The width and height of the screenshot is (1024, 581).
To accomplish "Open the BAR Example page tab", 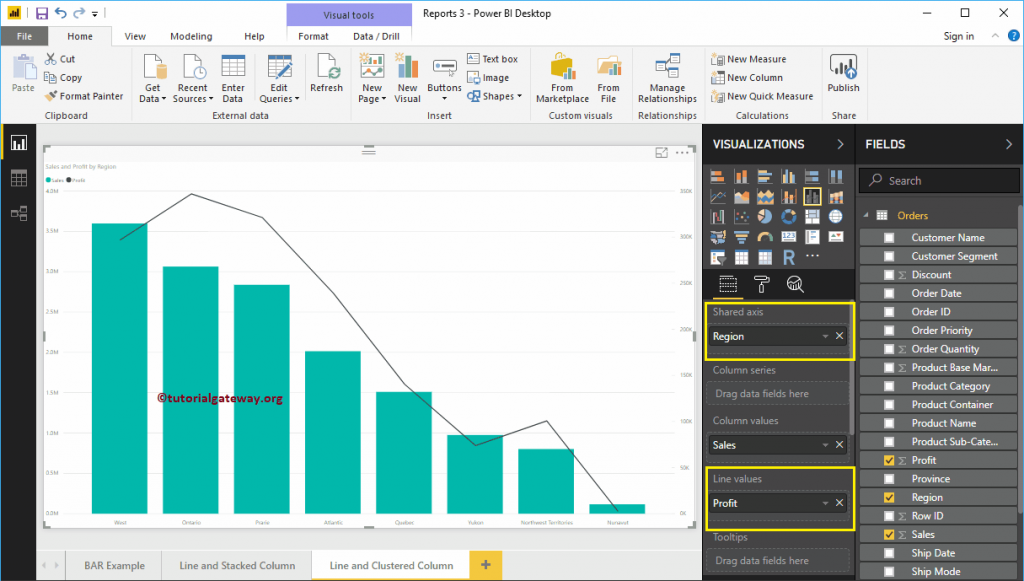I will (x=112, y=565).
